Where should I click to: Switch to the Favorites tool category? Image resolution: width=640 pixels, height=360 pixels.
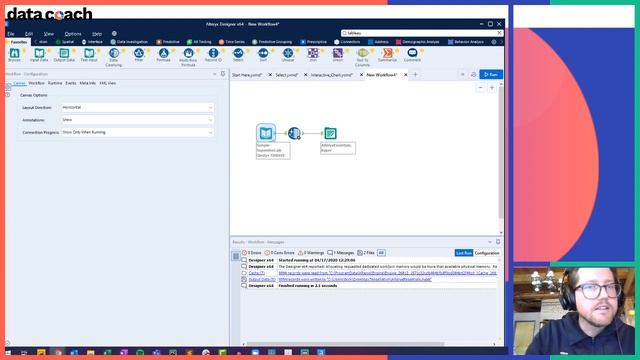click(18, 42)
